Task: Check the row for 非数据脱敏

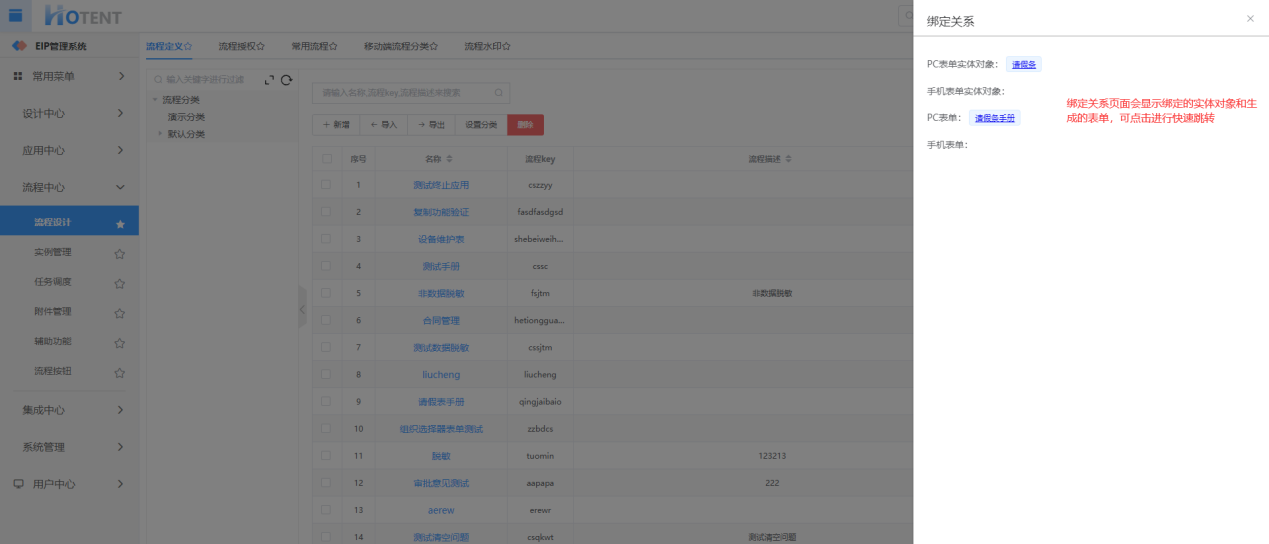Action: (326, 293)
